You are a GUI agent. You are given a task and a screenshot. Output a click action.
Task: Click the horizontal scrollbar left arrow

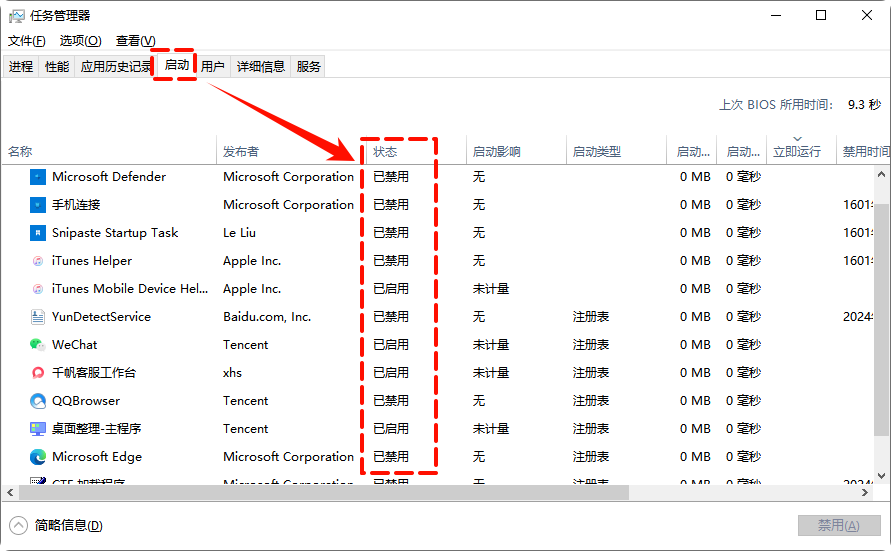pos(10,492)
